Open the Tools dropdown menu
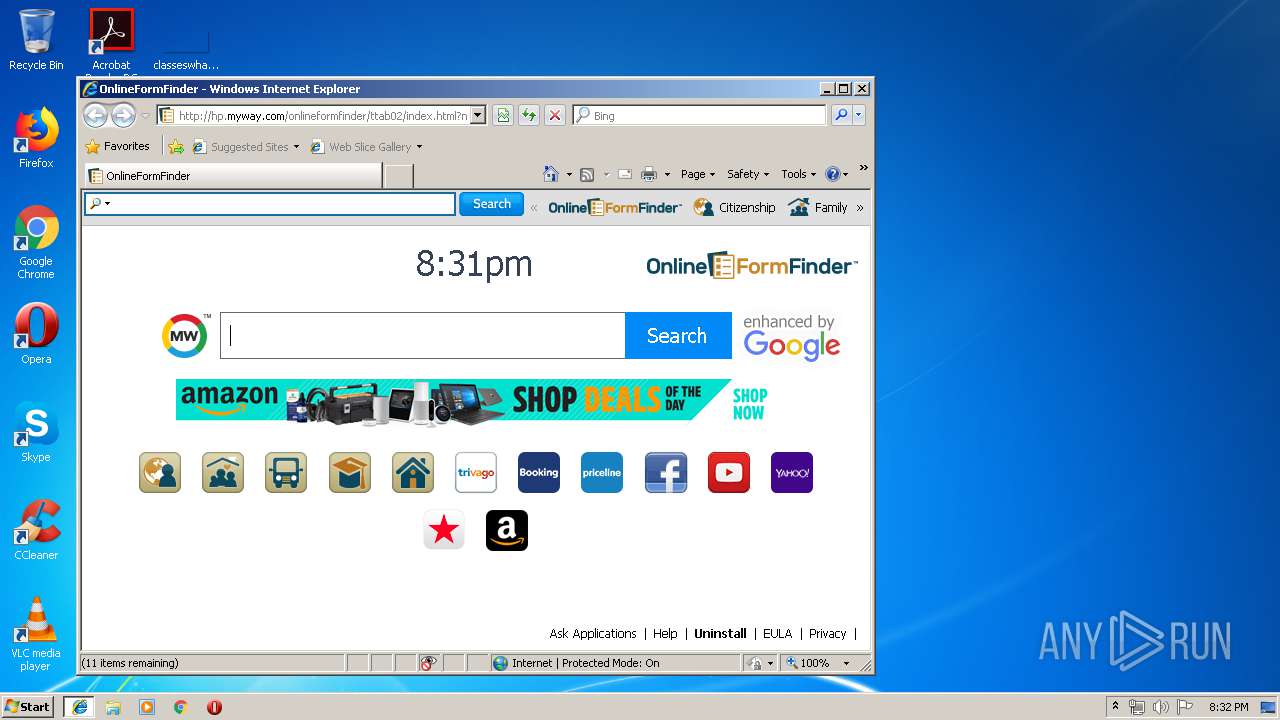1280x720 pixels. [x=799, y=174]
